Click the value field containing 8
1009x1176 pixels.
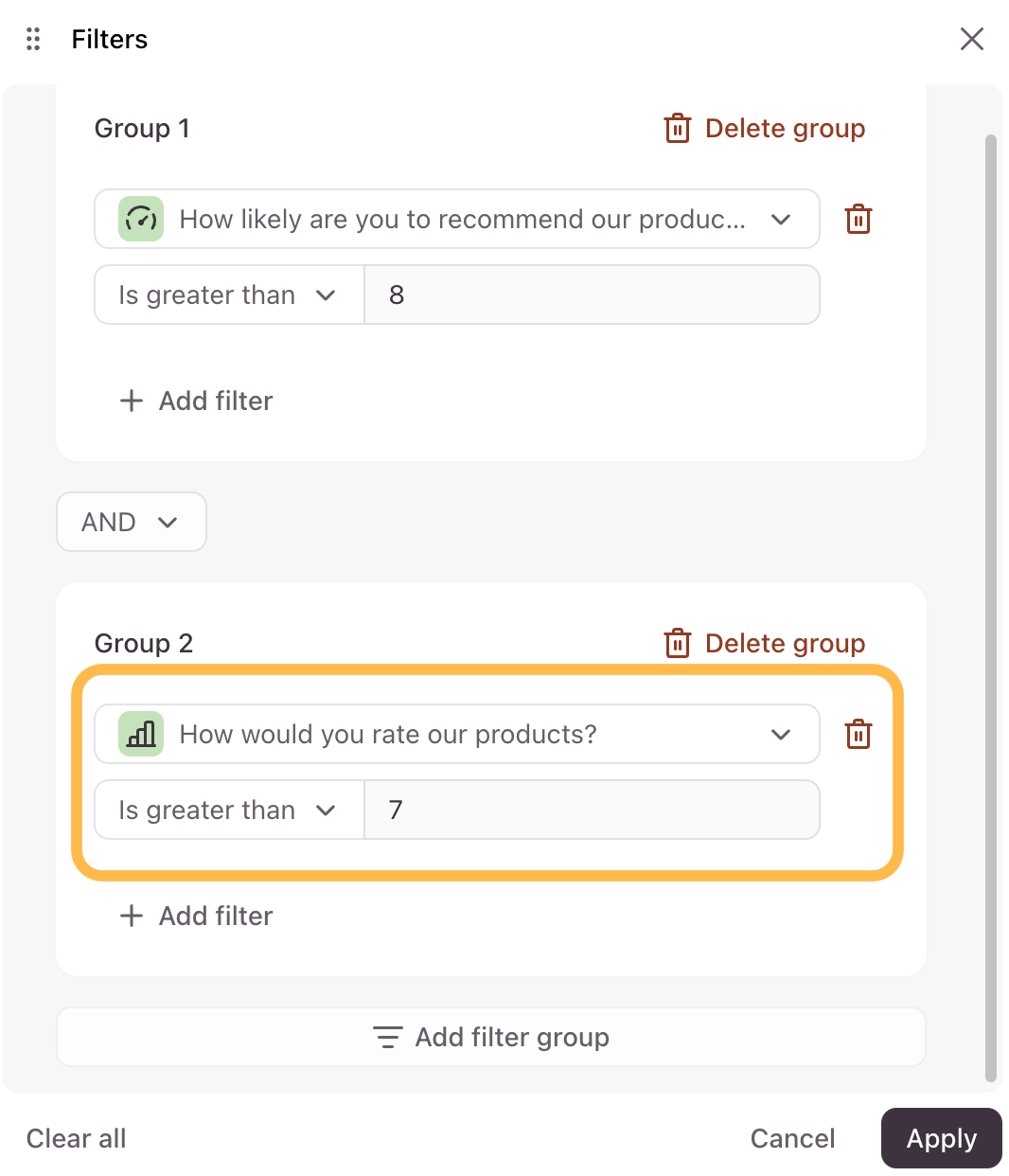coord(591,295)
